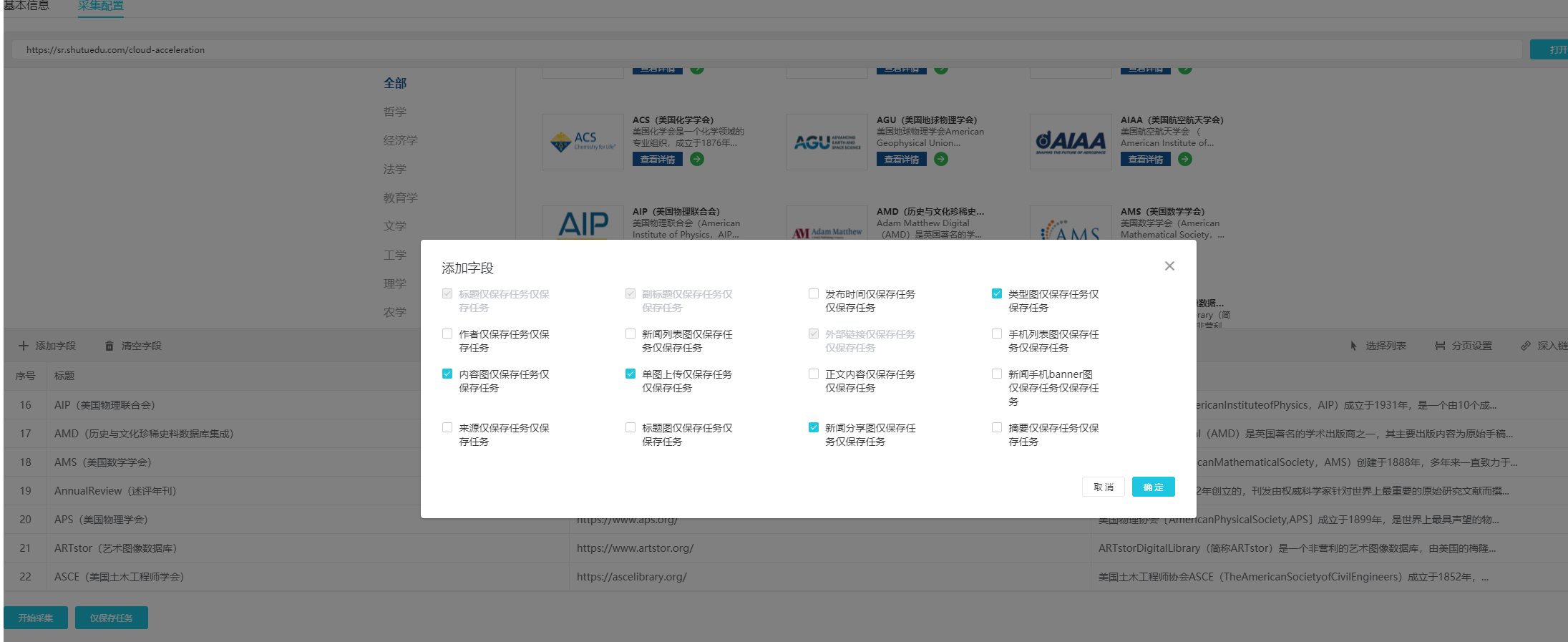Uncheck the 新闻分享图 field checkbox

click(814, 427)
